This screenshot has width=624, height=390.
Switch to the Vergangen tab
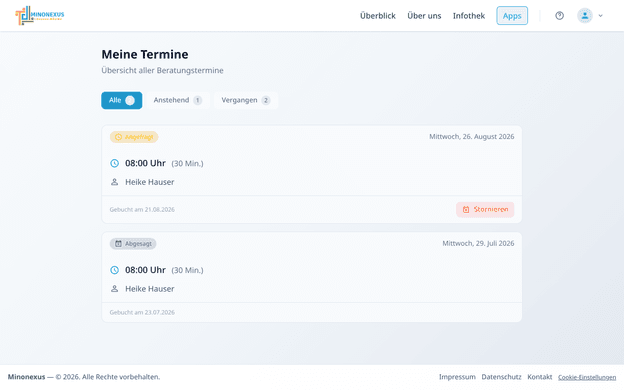246,100
